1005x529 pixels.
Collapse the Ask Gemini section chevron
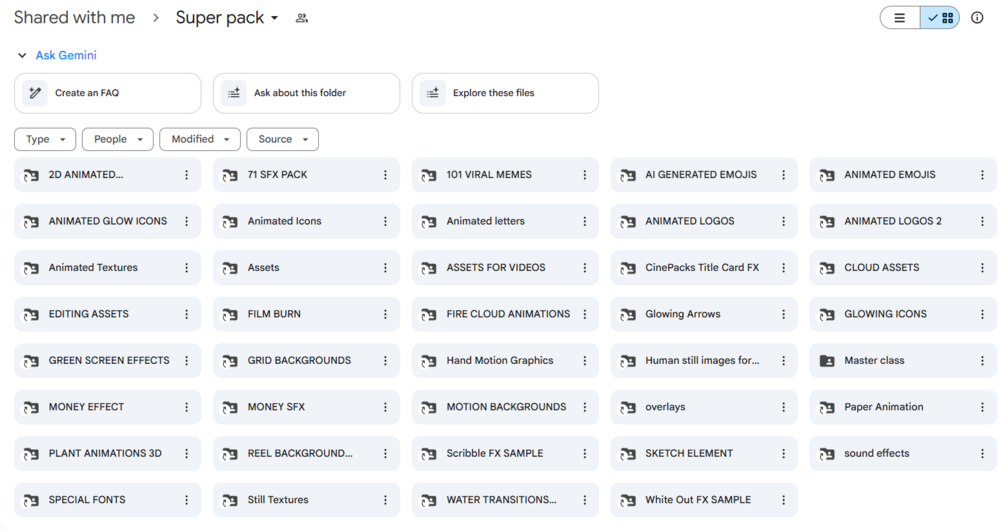22,56
